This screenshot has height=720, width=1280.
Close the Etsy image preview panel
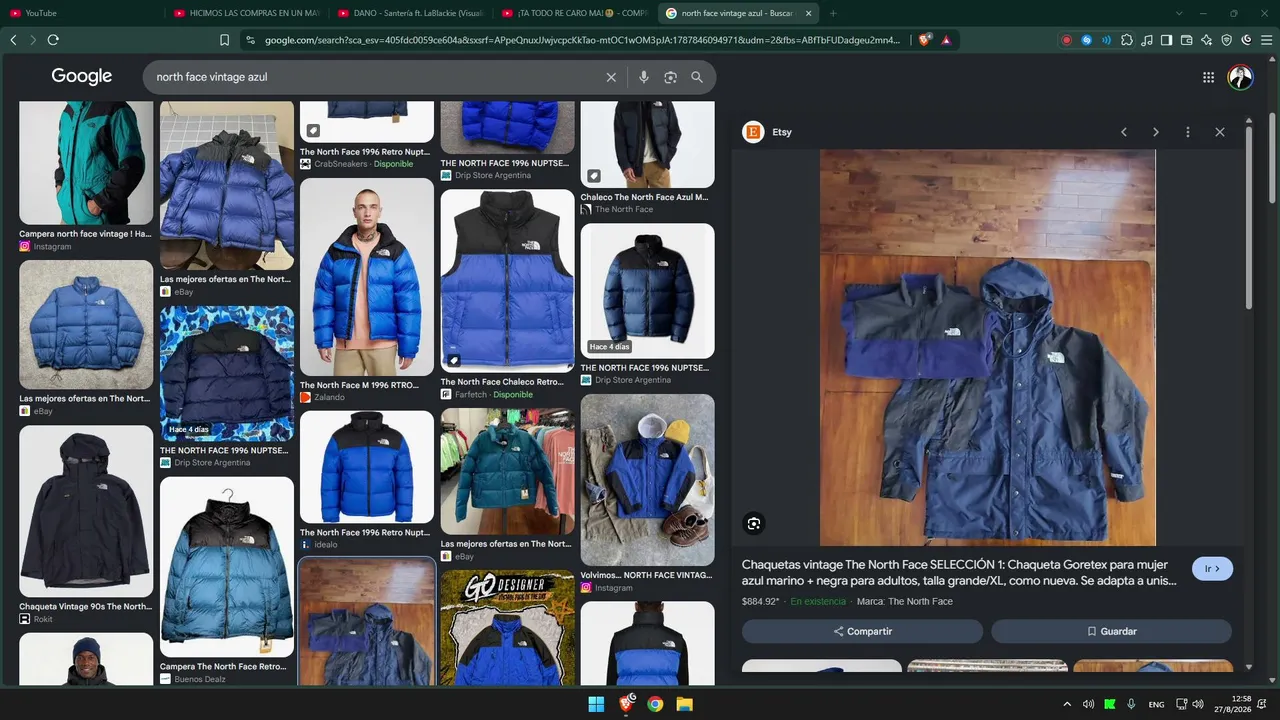pos(1220,132)
